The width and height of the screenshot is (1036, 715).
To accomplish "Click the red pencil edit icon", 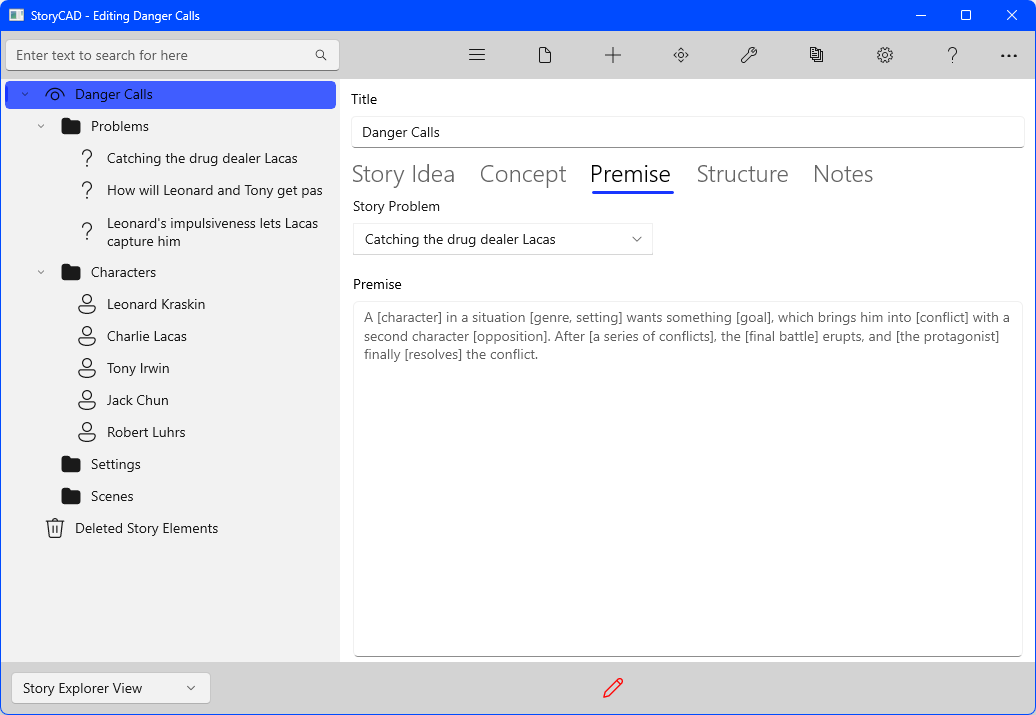I will 613,688.
